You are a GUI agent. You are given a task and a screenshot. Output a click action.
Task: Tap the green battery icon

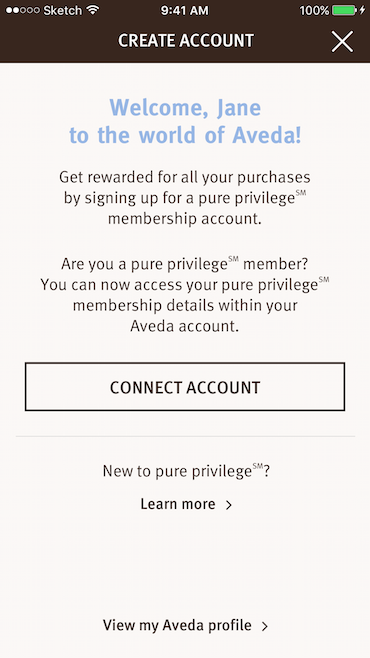click(344, 10)
